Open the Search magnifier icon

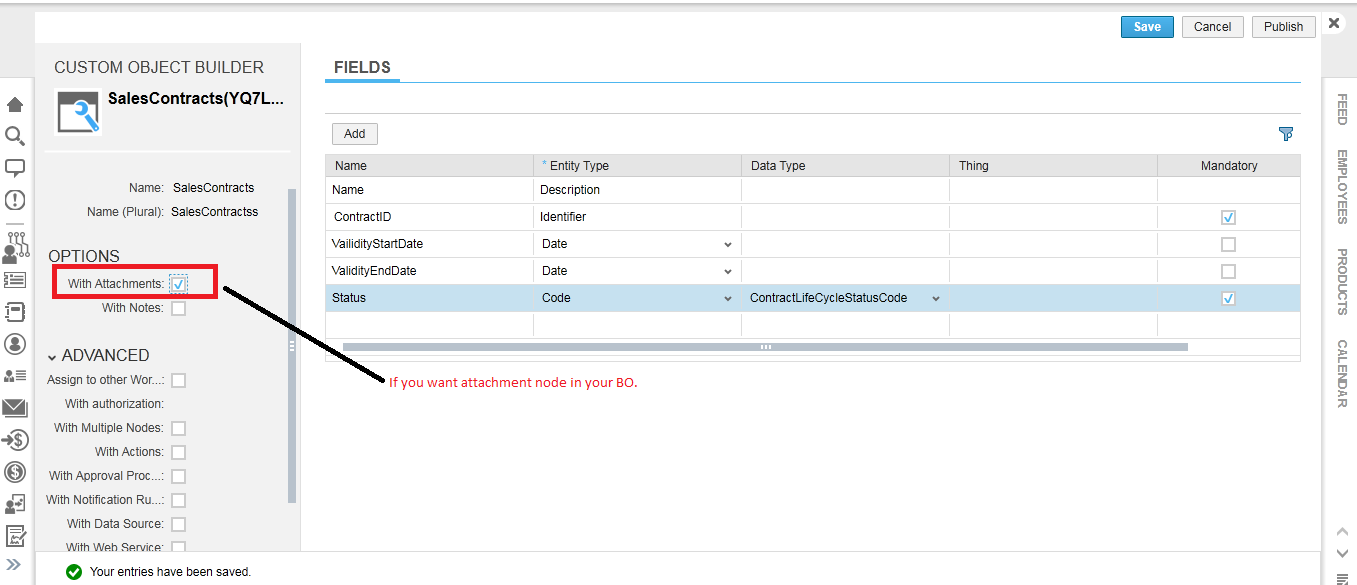(15, 136)
